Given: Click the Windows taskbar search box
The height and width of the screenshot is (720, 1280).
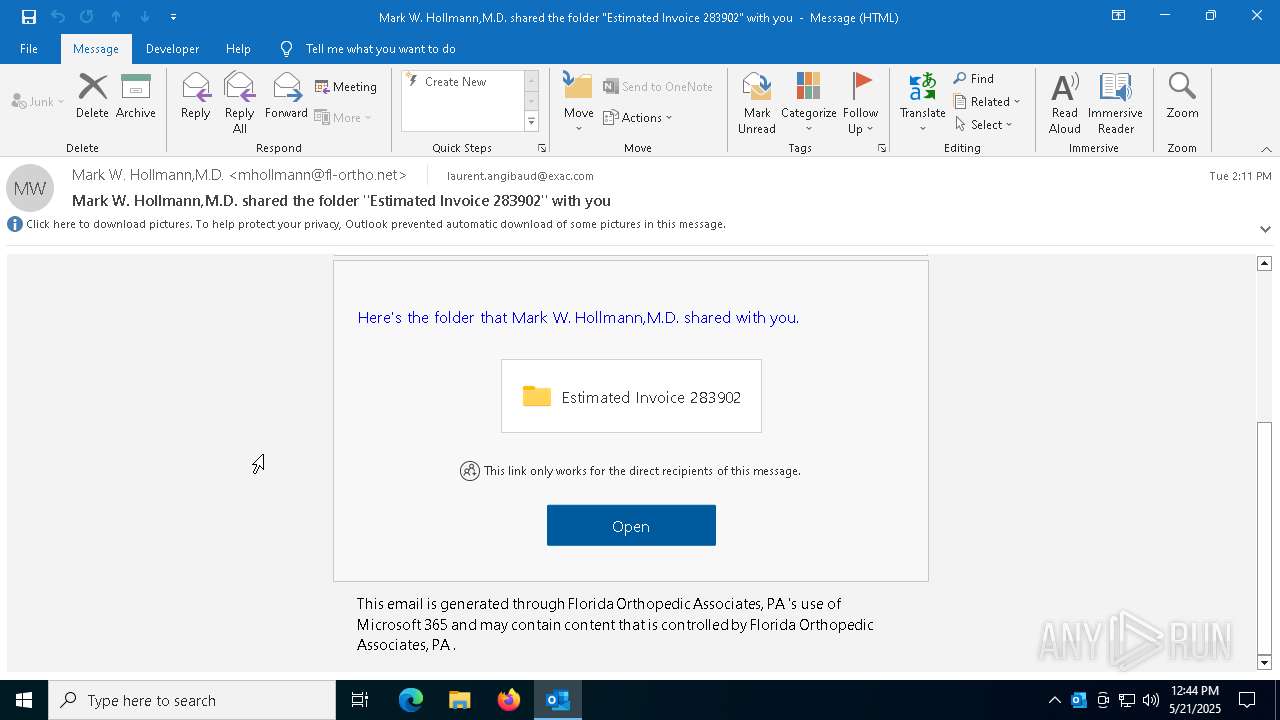Looking at the screenshot, I should coord(192,700).
